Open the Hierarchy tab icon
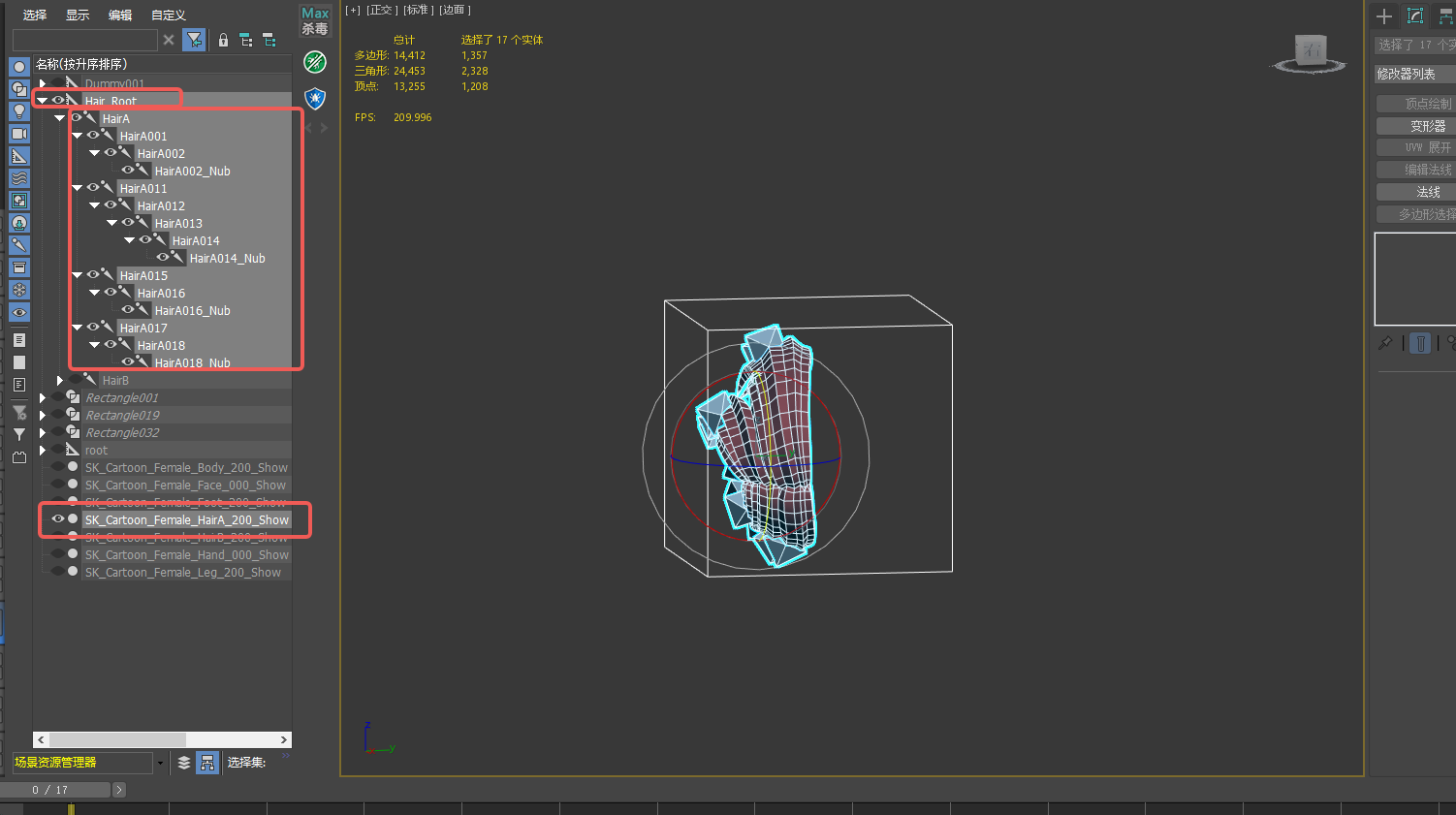Viewport: 1456px width, 815px height. point(1445,16)
